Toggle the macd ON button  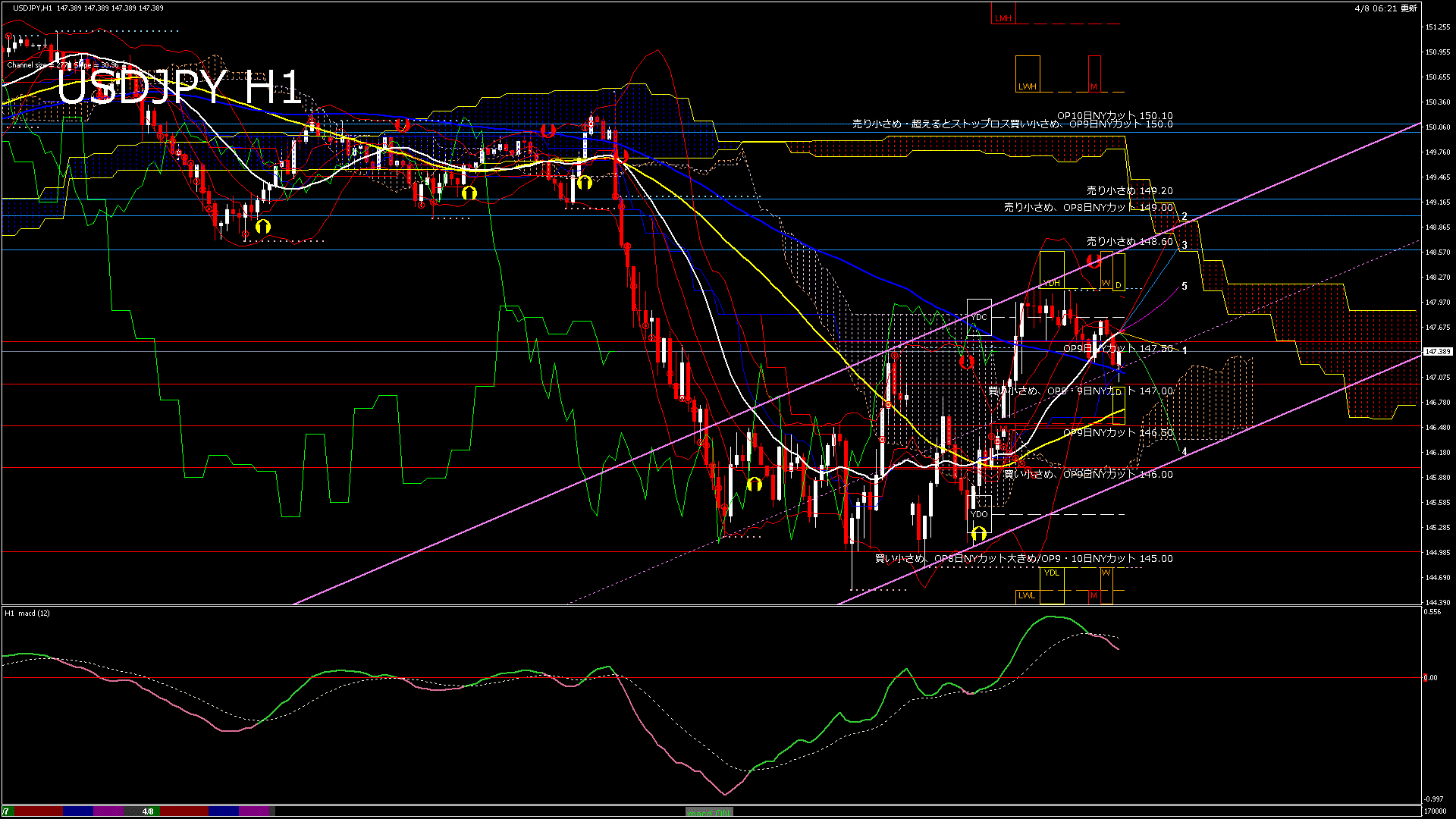[x=709, y=812]
